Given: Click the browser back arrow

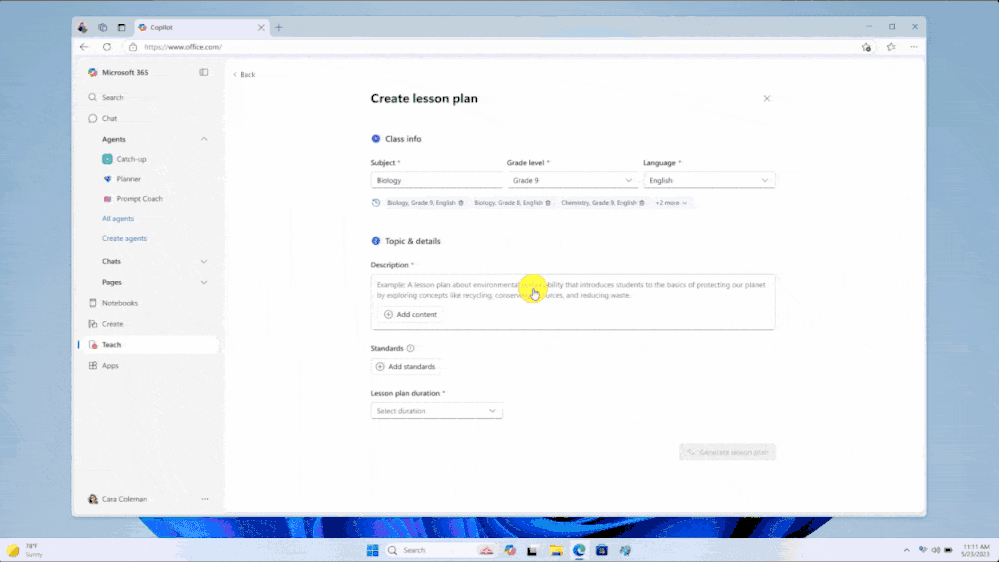Looking at the screenshot, I should (84, 47).
